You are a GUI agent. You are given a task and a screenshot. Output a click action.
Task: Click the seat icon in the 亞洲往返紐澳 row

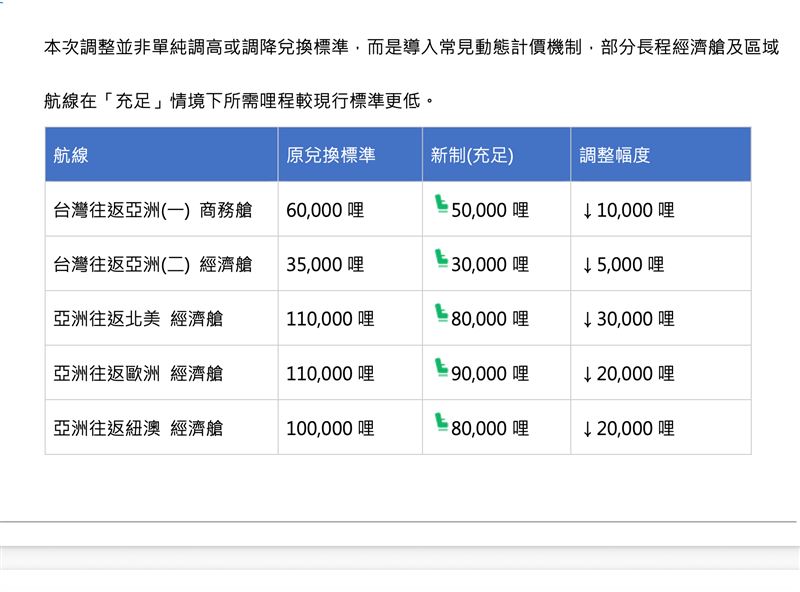click(x=441, y=423)
